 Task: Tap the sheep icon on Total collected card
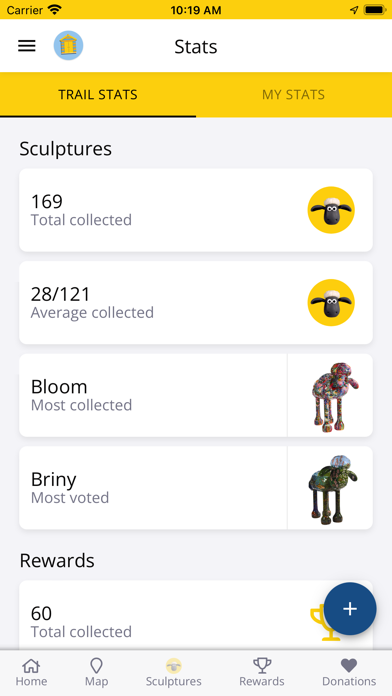coord(331,210)
